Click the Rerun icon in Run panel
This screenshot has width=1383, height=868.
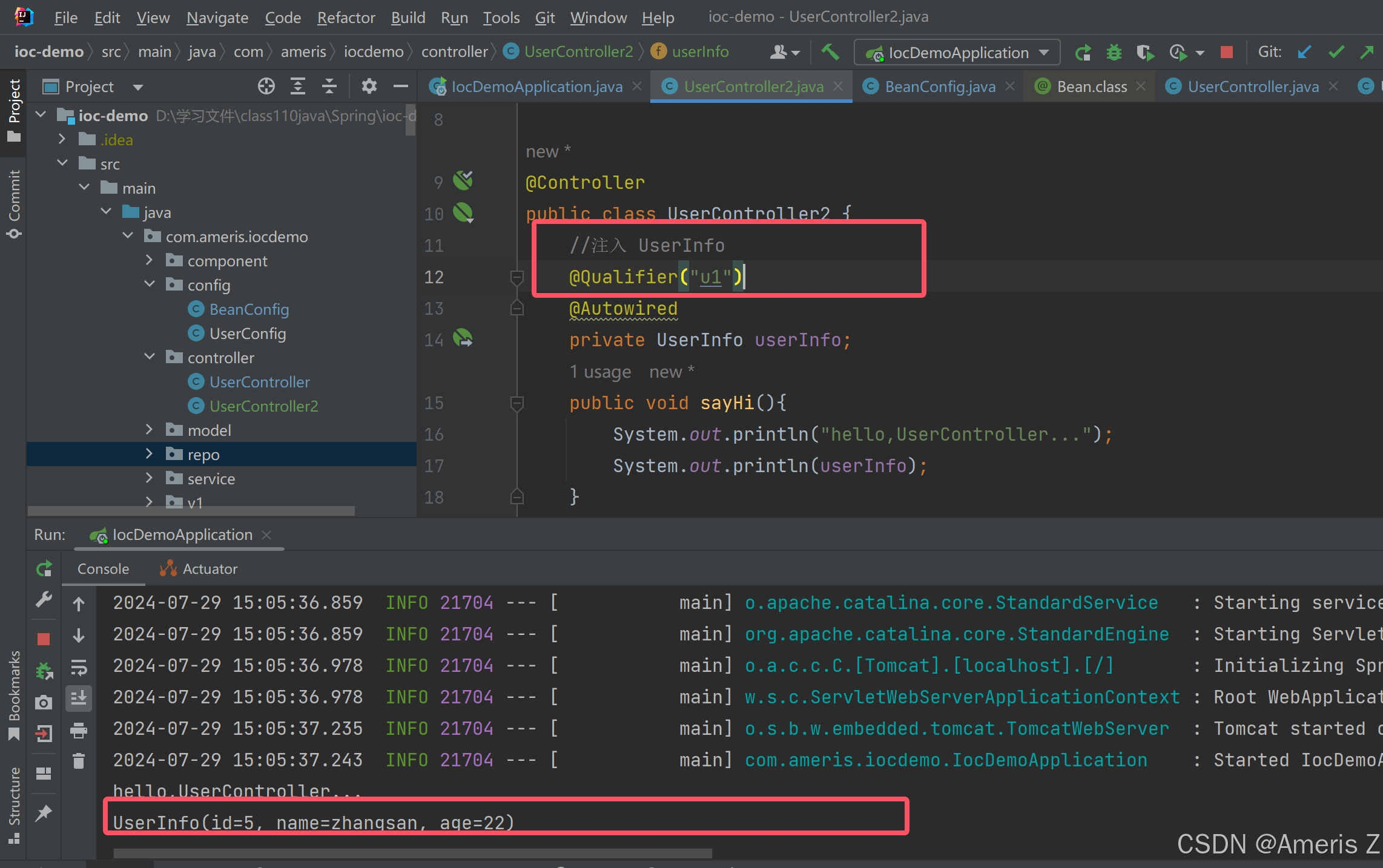coord(44,569)
